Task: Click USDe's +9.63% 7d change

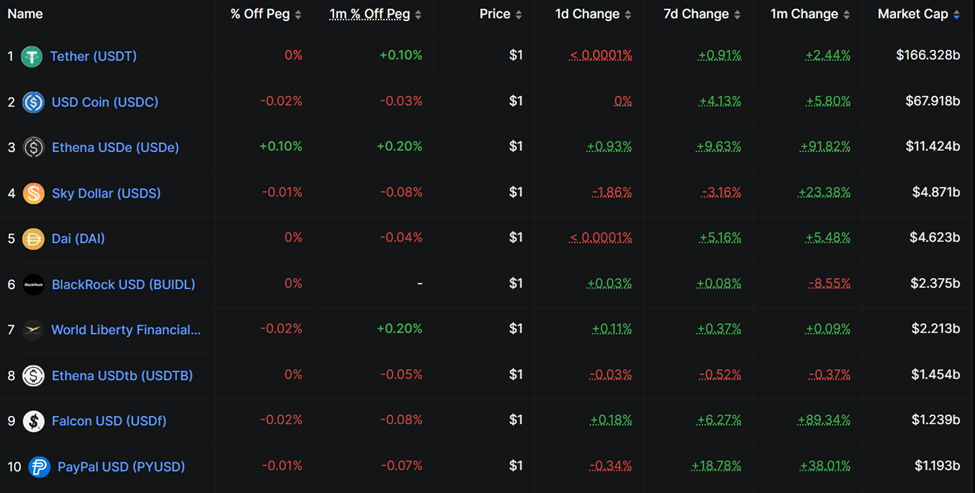Action: click(719, 147)
